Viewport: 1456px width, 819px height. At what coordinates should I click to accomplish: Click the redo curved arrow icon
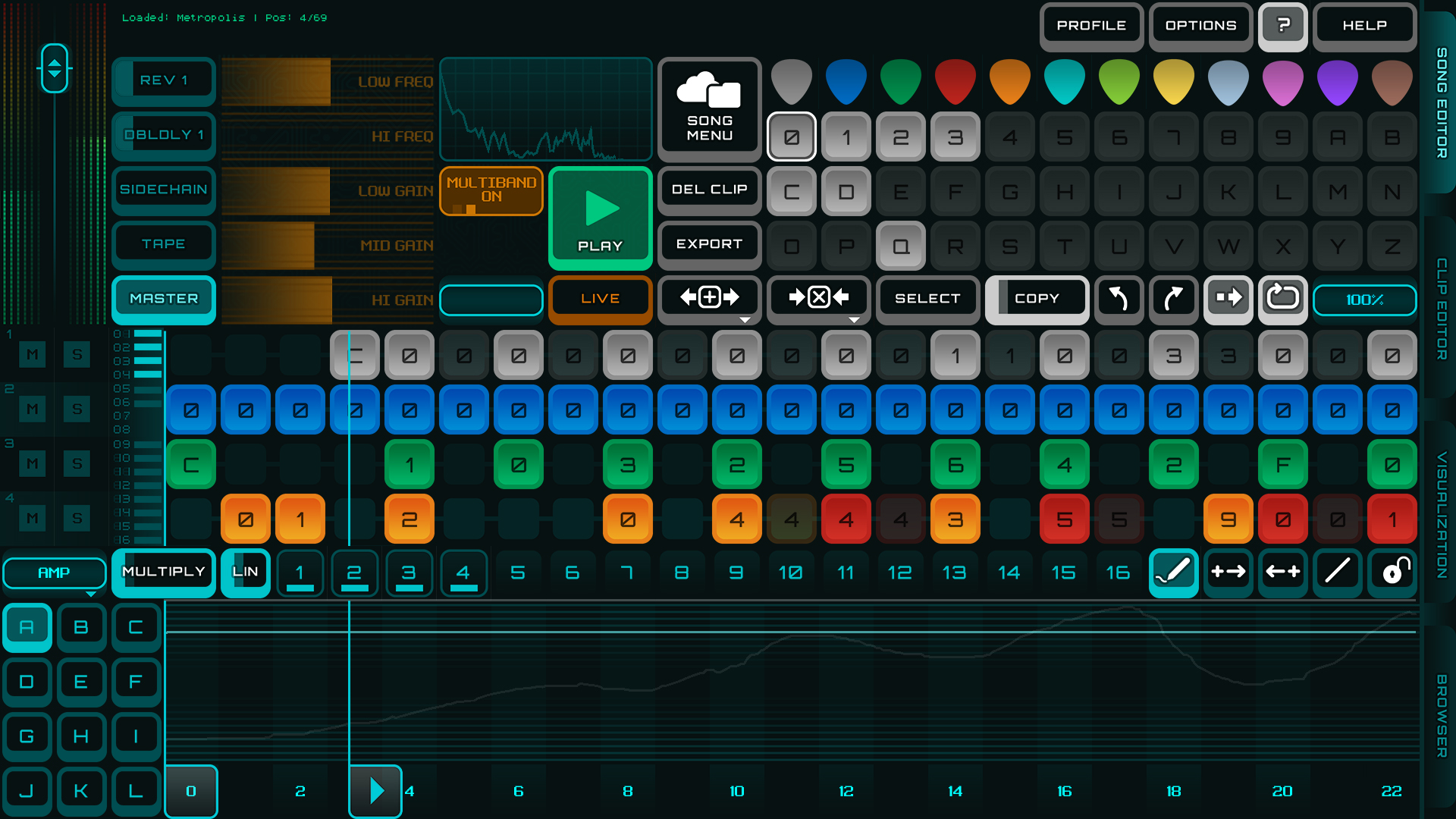1173,298
